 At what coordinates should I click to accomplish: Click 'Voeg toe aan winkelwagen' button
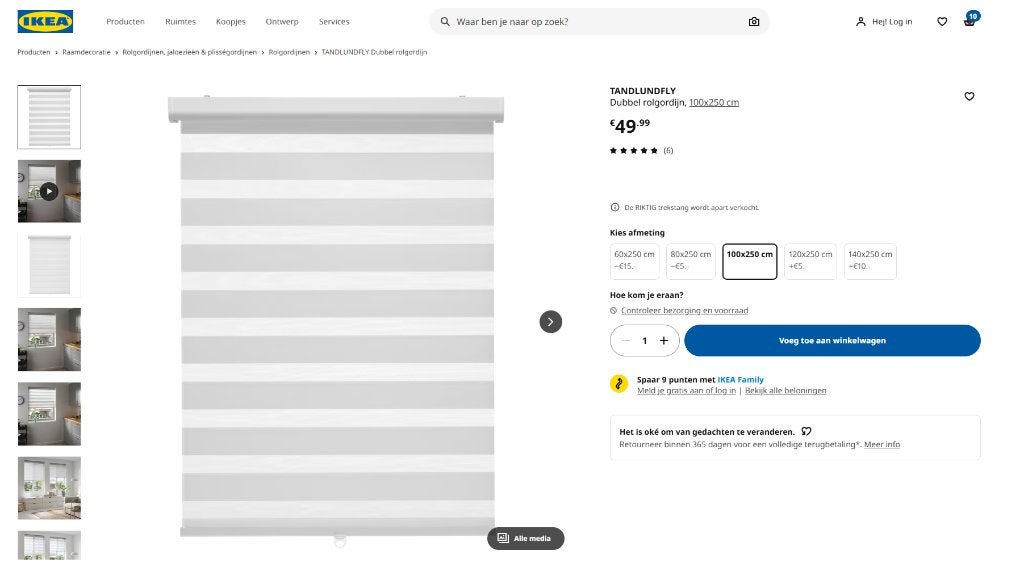click(832, 340)
